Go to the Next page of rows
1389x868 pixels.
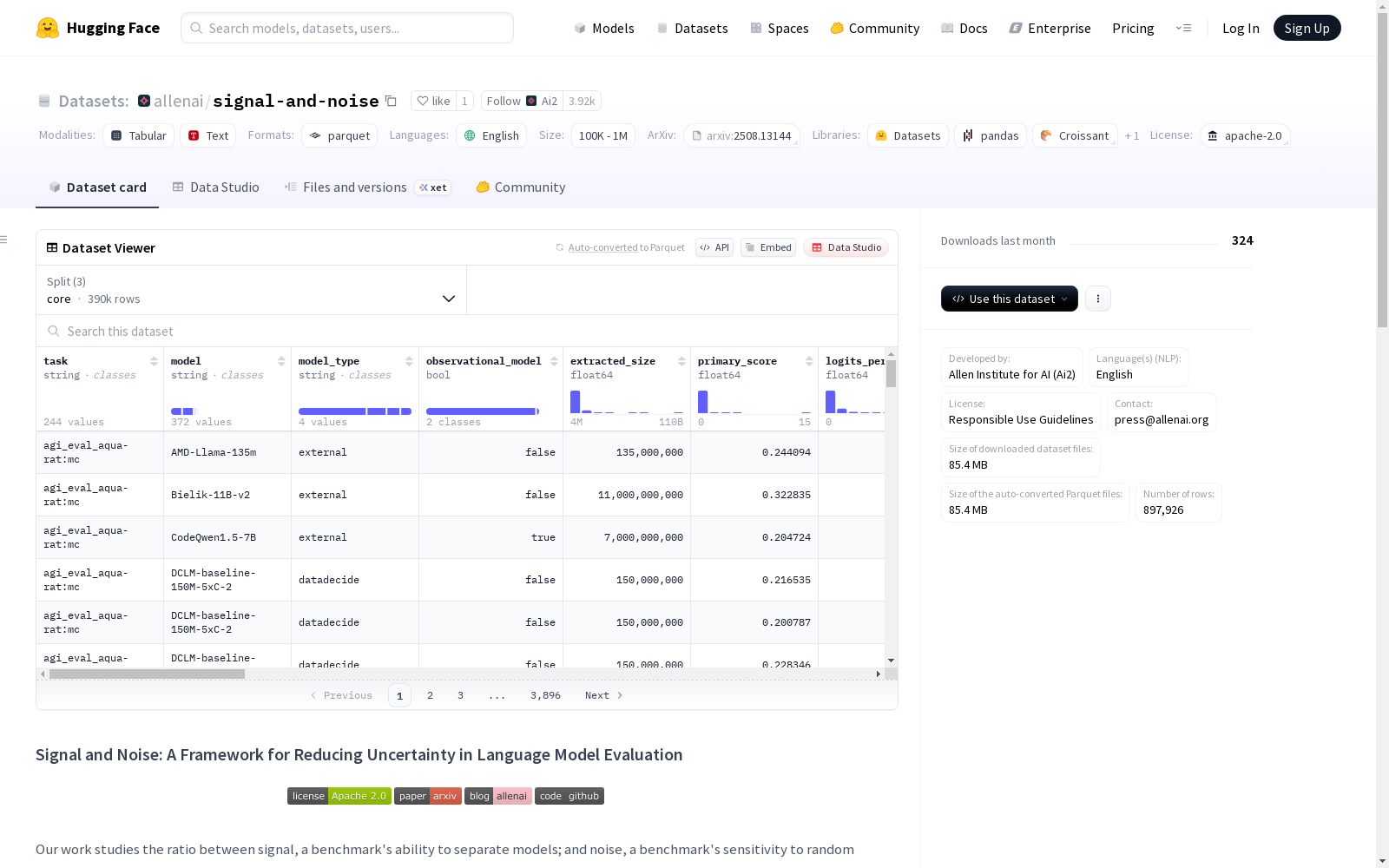click(604, 695)
